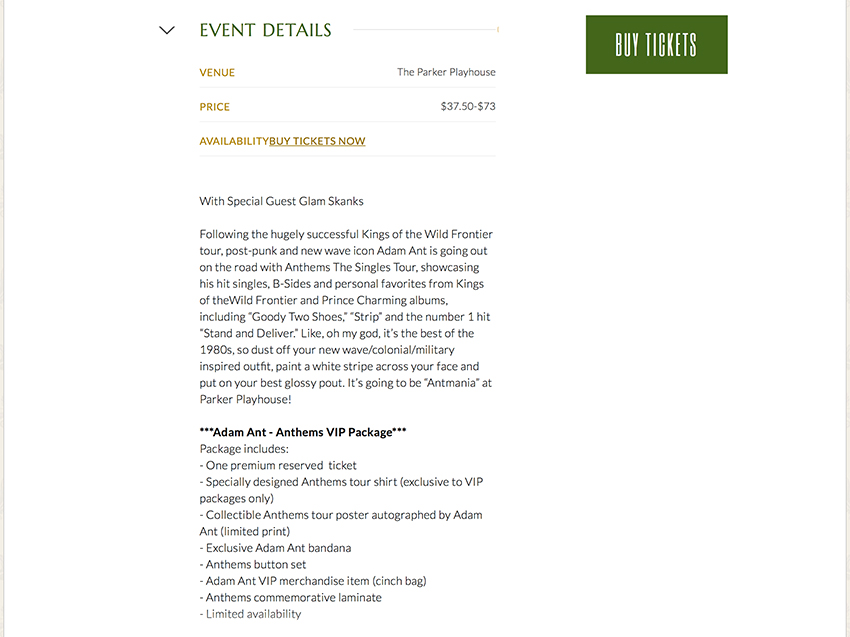850x637 pixels.
Task: Click the Anthems commemorative laminate line
Action: tap(291, 597)
